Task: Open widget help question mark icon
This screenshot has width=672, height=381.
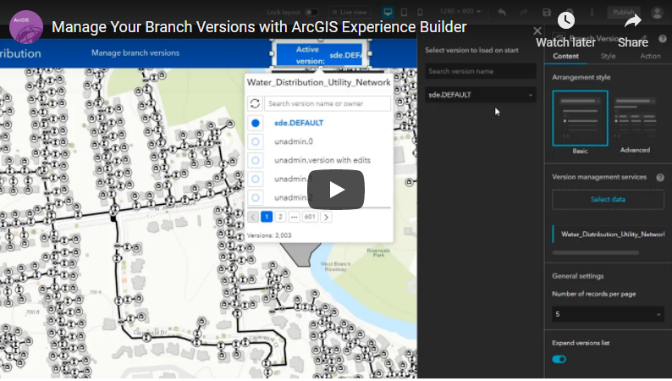Action: (x=663, y=39)
